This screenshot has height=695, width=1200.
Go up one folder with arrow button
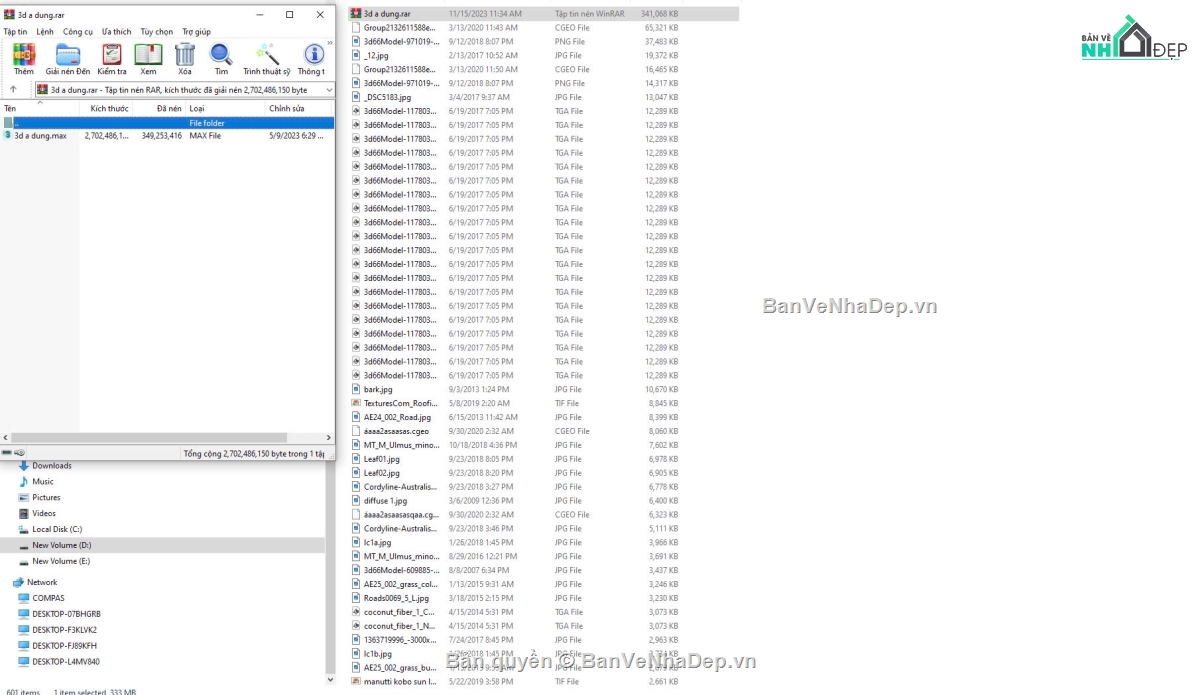coord(13,90)
